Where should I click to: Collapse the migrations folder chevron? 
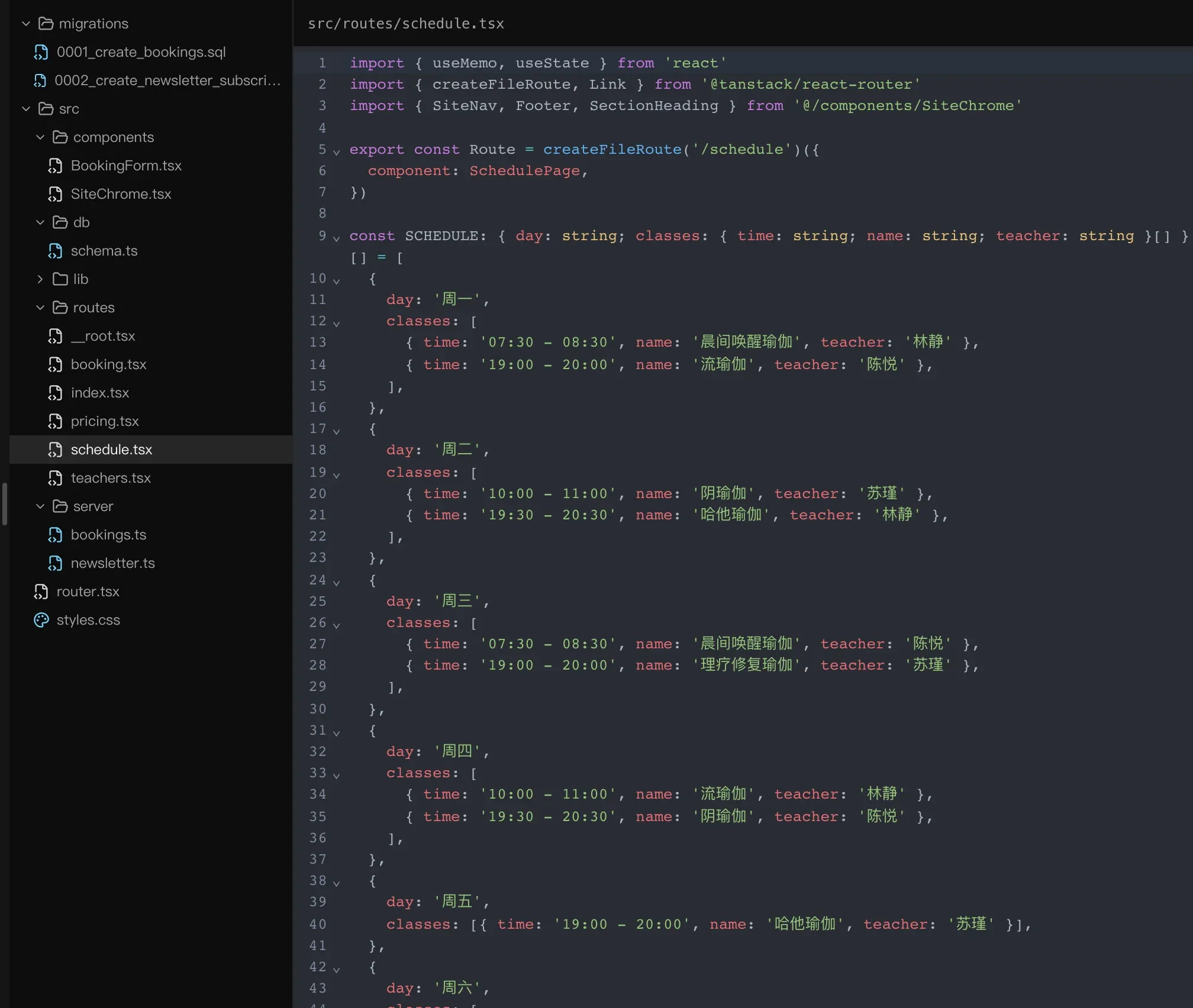26,24
